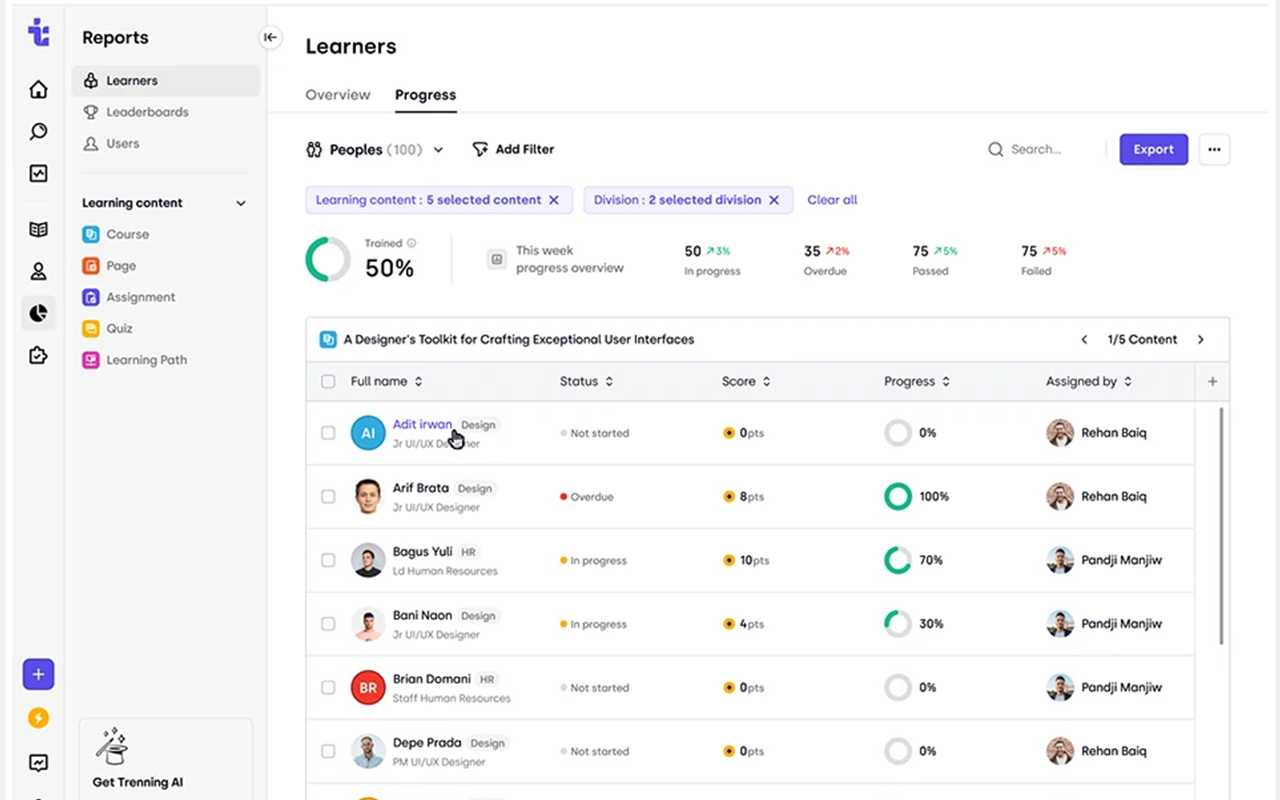Image resolution: width=1280 pixels, height=800 pixels.
Task: Open the three-dot more options menu beside Export
Action: click(1214, 148)
